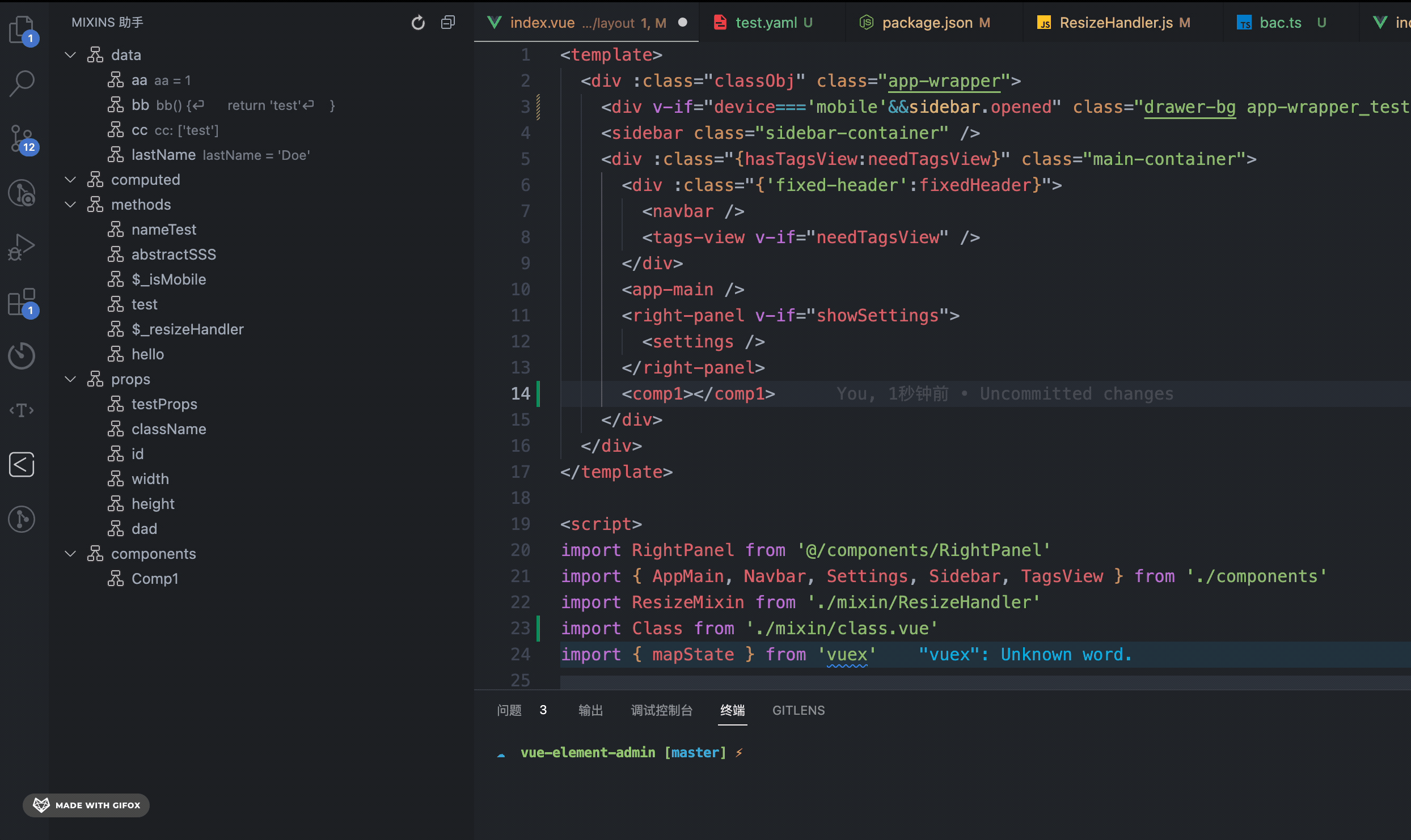This screenshot has height=840, width=1411.
Task: Collapse the methods tree section
Action: [70, 205]
